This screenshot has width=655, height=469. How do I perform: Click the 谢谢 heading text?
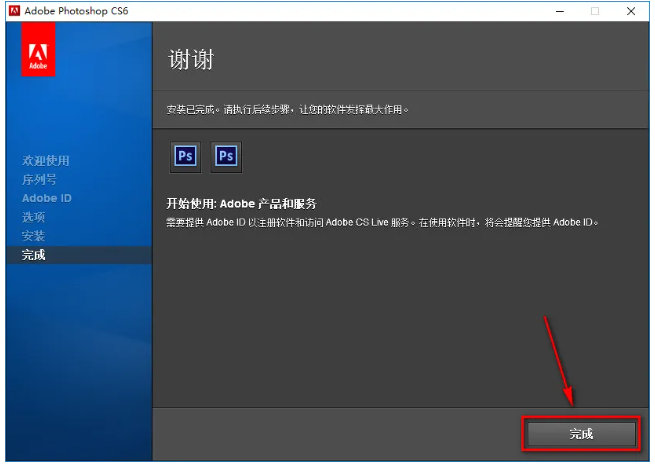tap(190, 59)
